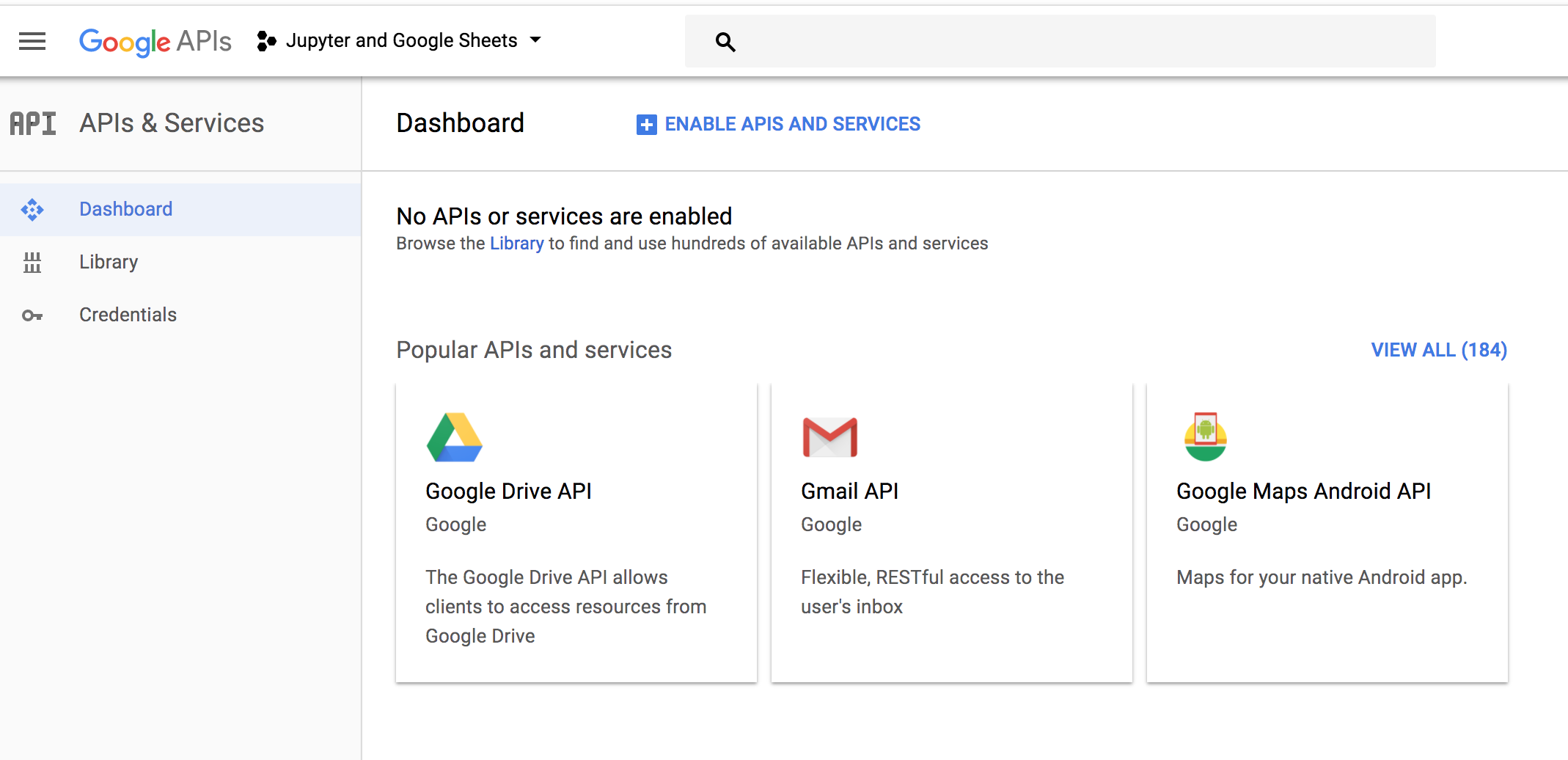Click 'Popular APIs and services' heading
Viewport: 1568px width, 760px height.
click(x=534, y=350)
